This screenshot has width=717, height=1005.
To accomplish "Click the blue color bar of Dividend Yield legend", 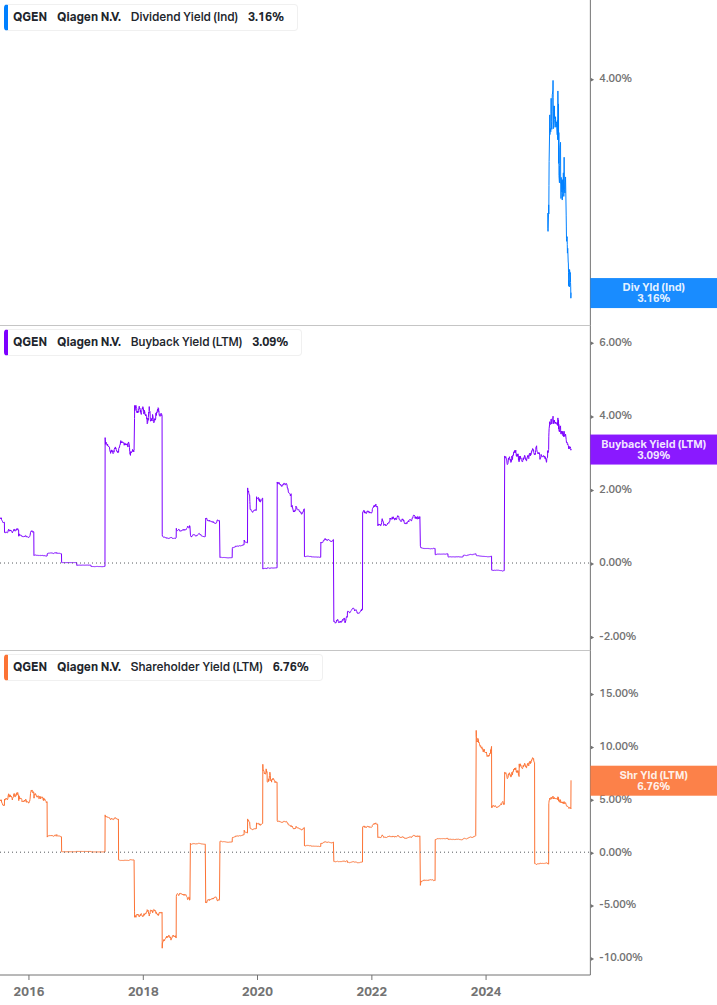I will [x=6, y=17].
